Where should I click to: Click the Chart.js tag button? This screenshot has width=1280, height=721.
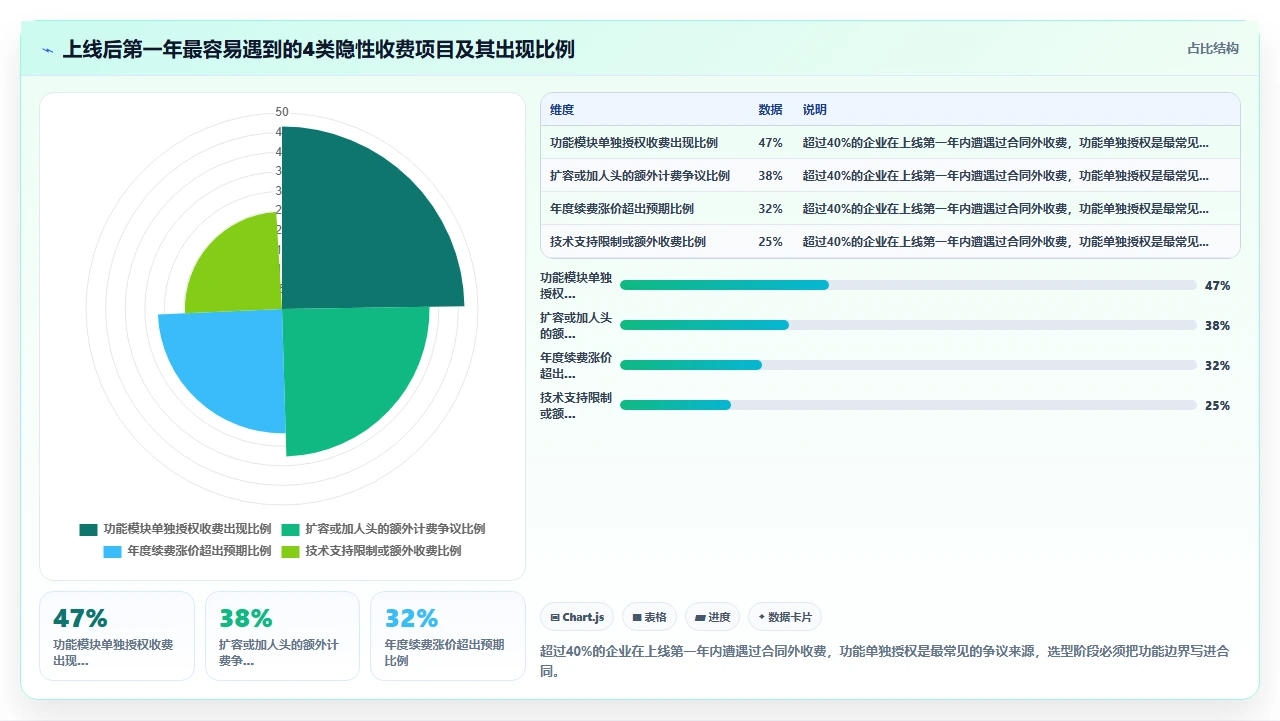coord(577,617)
